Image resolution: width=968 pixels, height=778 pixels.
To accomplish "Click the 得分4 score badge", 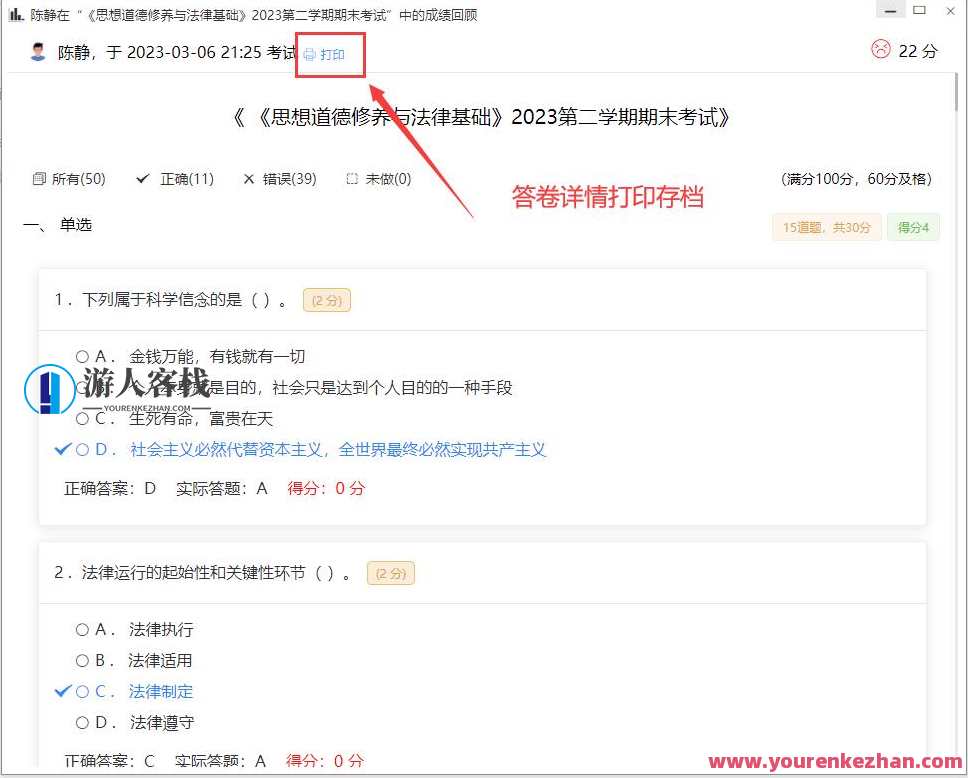I will click(913, 227).
